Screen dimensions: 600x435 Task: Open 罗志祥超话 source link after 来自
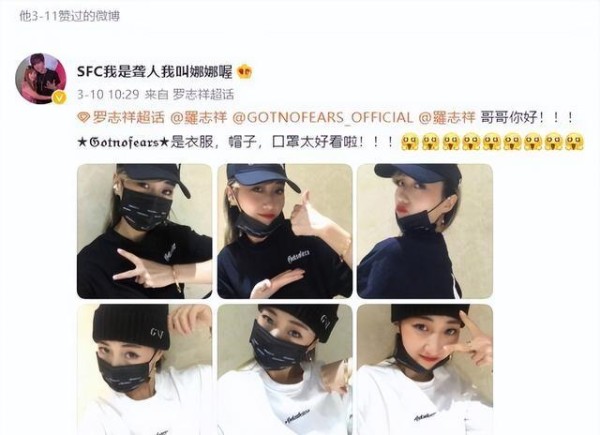coord(203,94)
